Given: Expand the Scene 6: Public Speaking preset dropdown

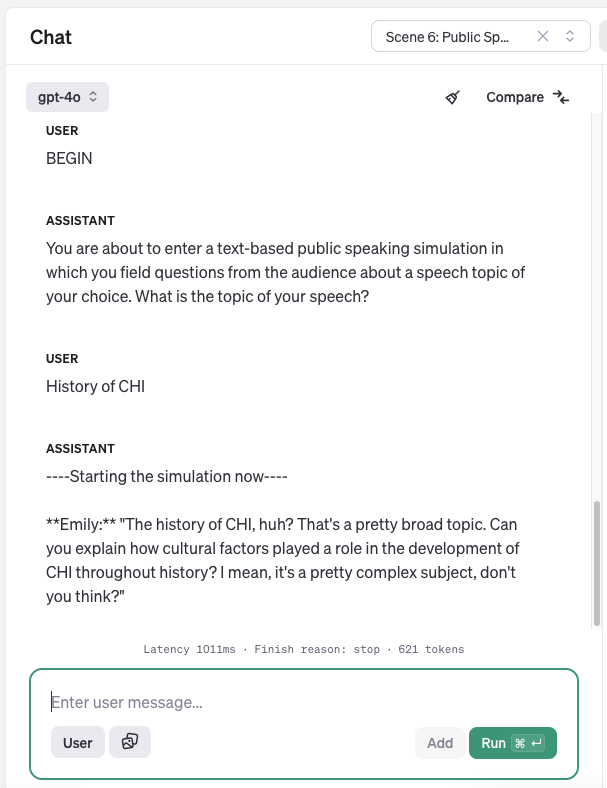Looking at the screenshot, I should pyautogui.click(x=448, y=37).
